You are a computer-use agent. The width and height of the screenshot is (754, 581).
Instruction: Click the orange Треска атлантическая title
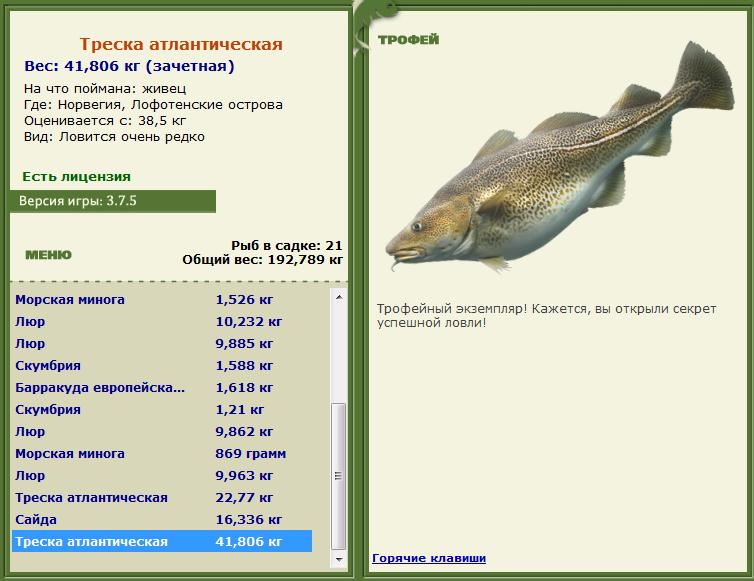181,44
